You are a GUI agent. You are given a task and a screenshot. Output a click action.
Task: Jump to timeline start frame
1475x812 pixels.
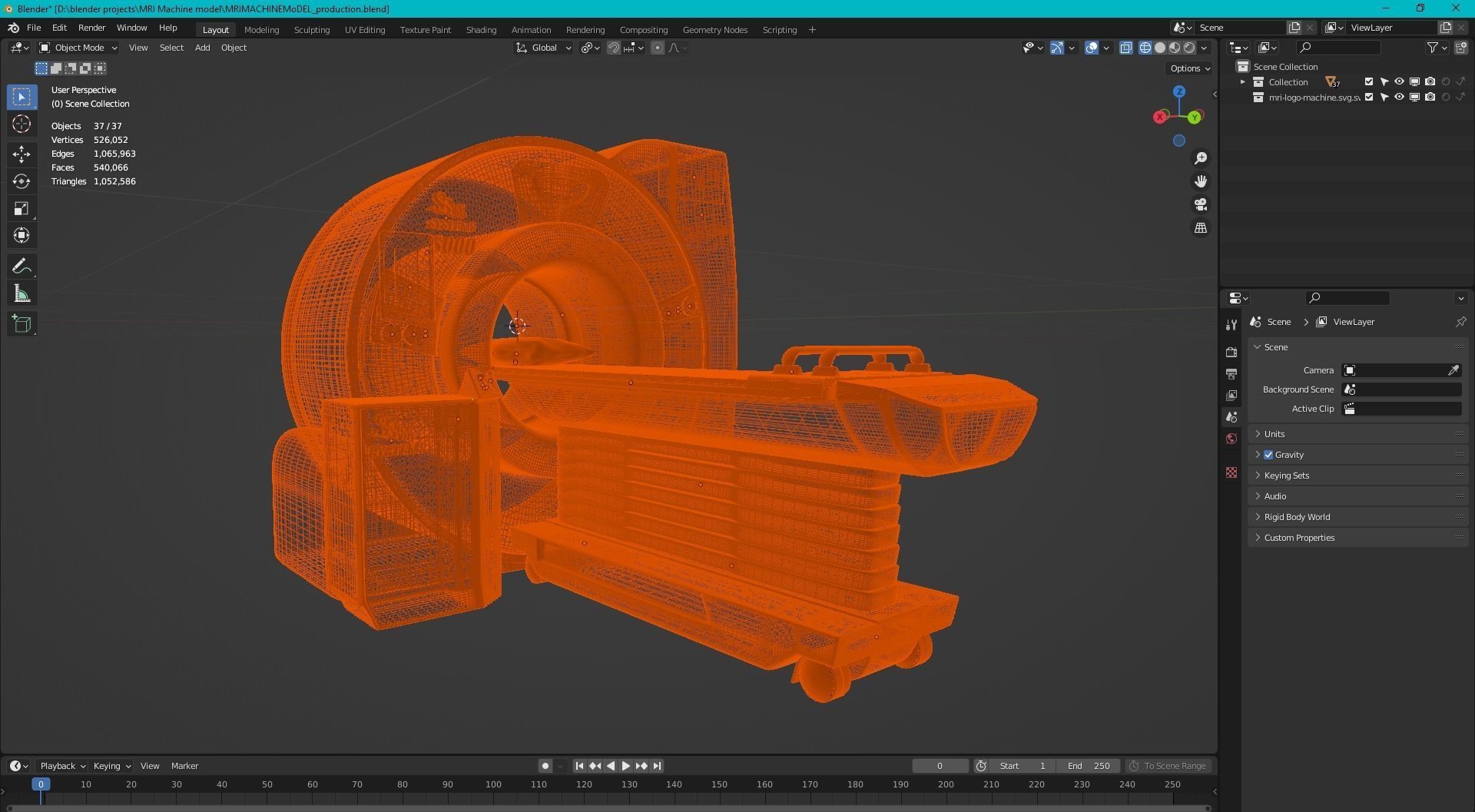(579, 766)
